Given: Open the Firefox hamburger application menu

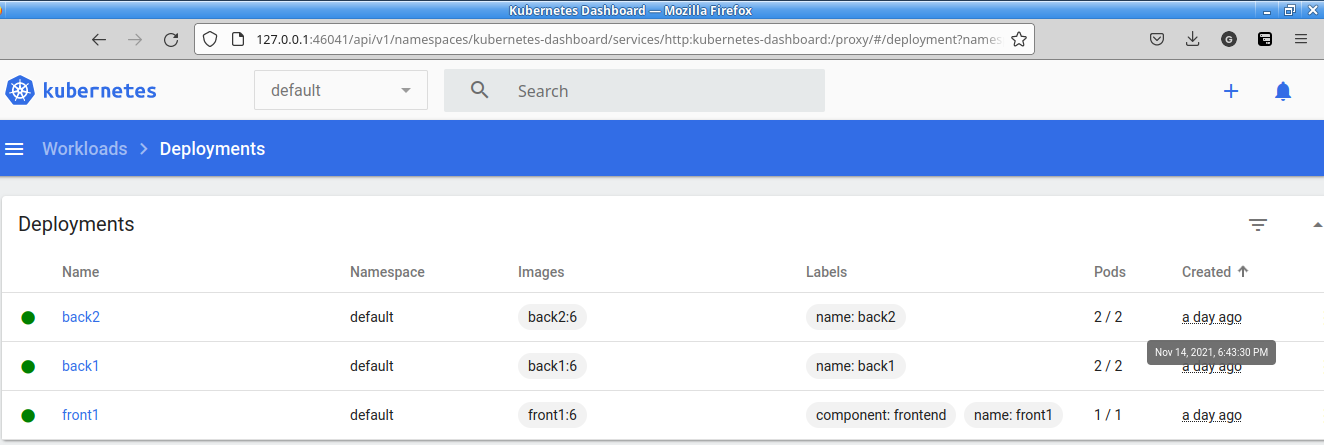Looking at the screenshot, I should [1301, 40].
